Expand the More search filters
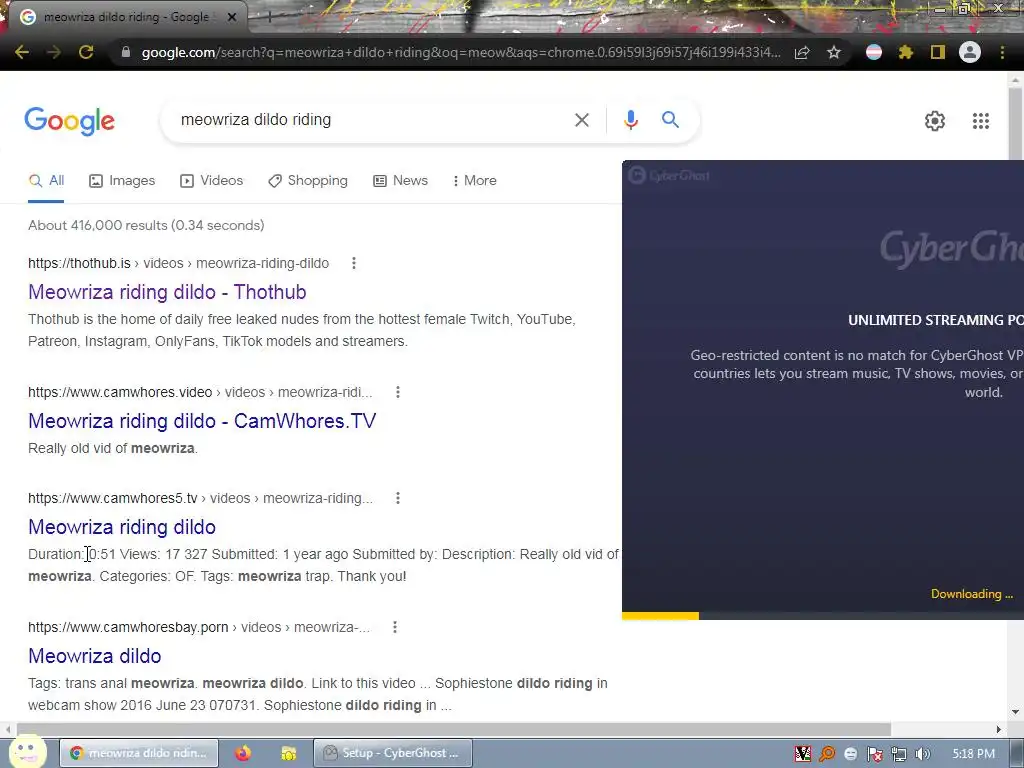 pyautogui.click(x=475, y=181)
